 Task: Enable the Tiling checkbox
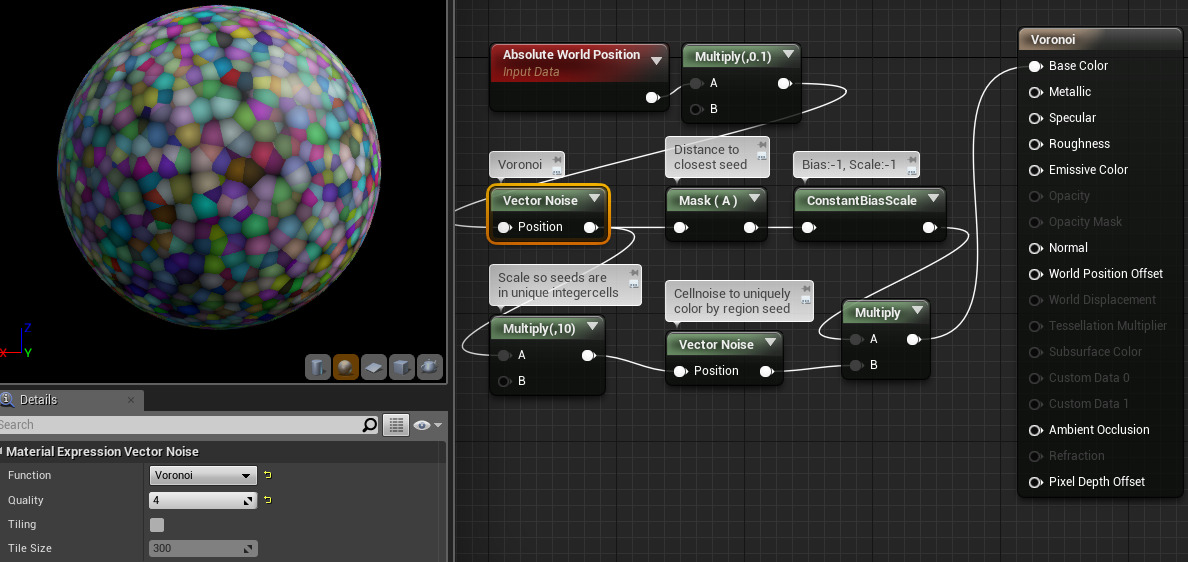point(157,524)
